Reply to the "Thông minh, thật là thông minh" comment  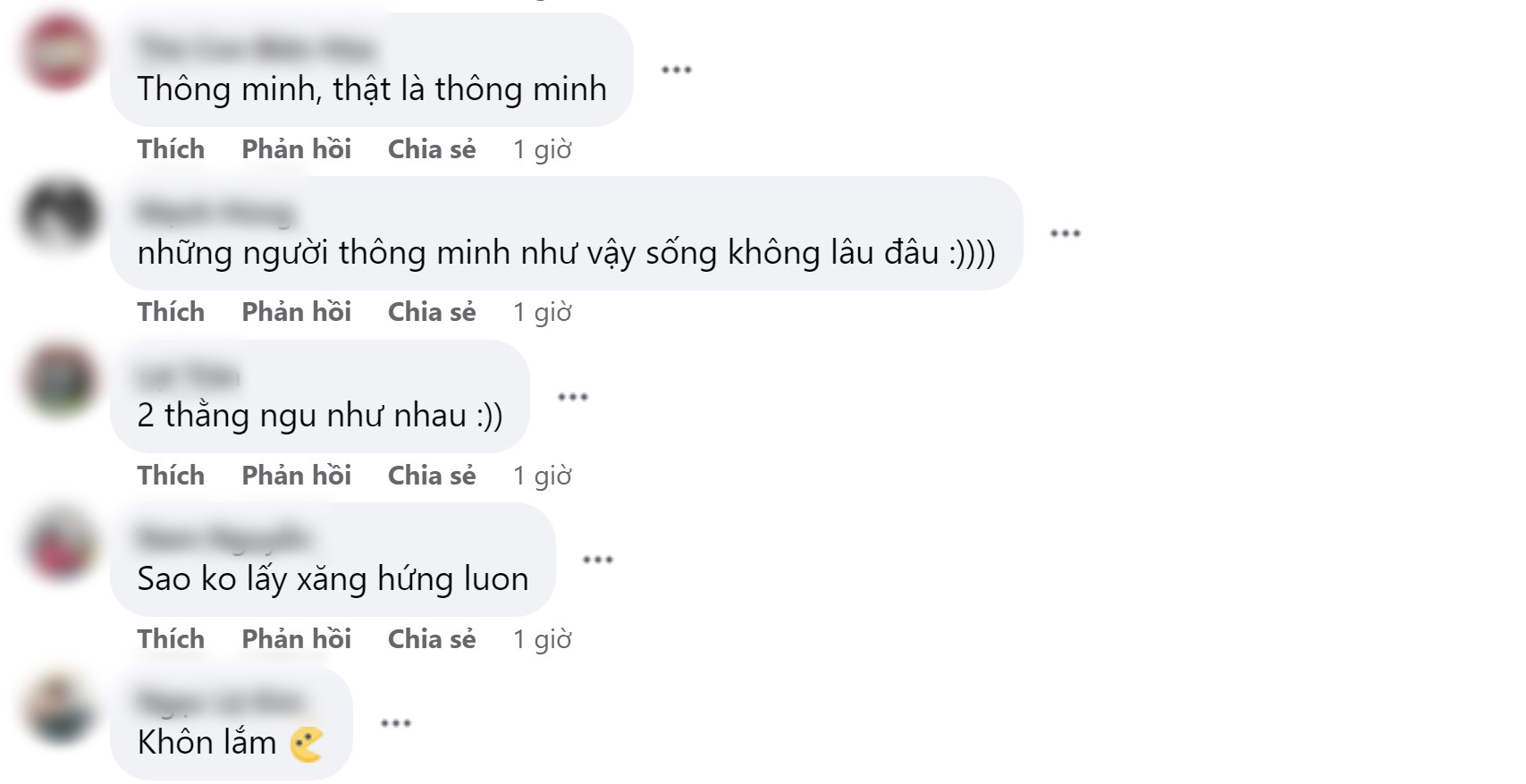pyautogui.click(x=296, y=149)
